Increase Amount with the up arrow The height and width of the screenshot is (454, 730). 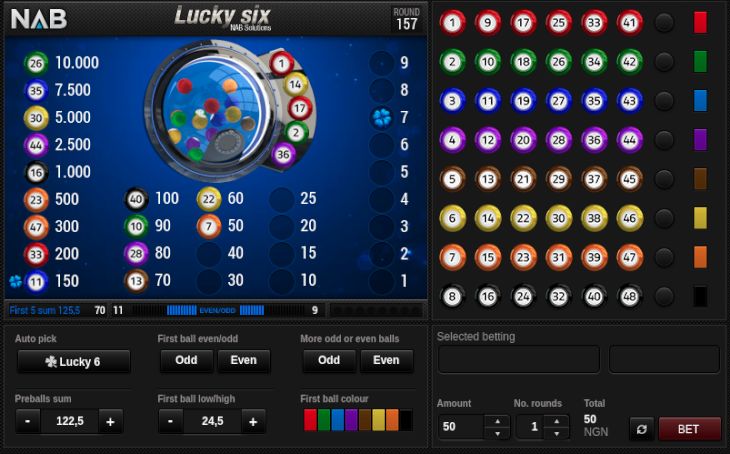(x=497, y=421)
